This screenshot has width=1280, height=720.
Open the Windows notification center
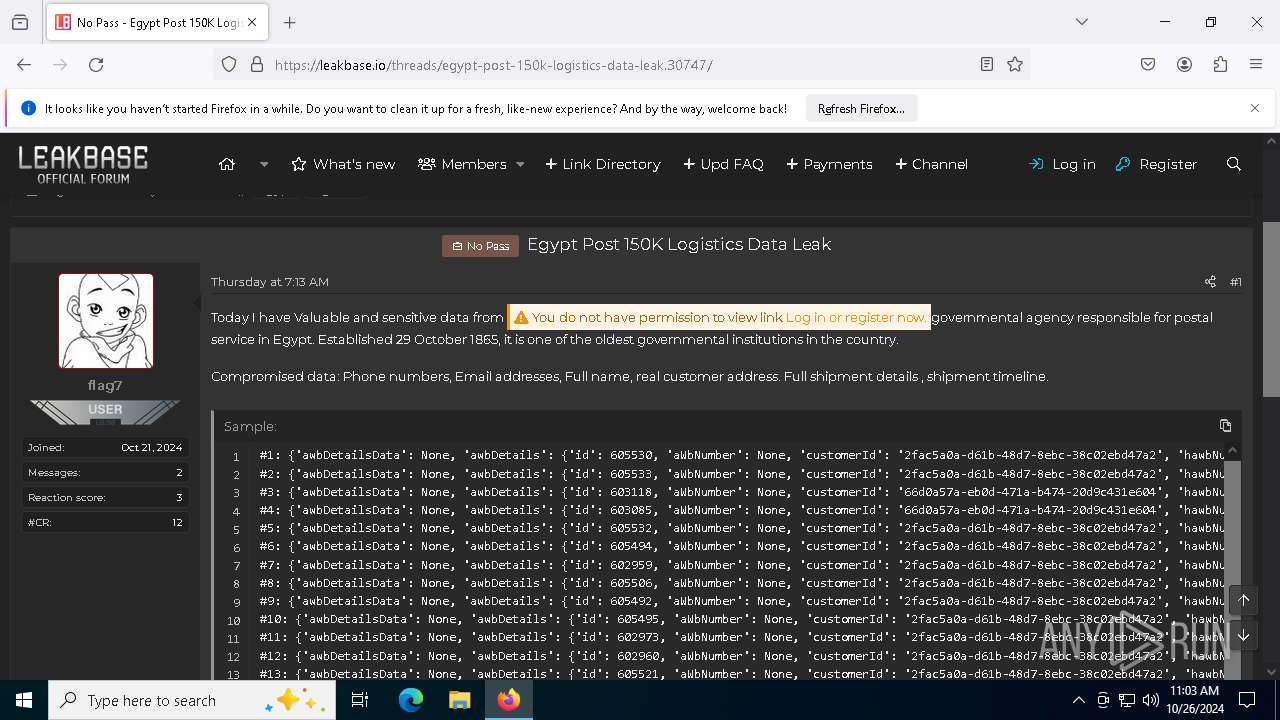[x=1247, y=700]
